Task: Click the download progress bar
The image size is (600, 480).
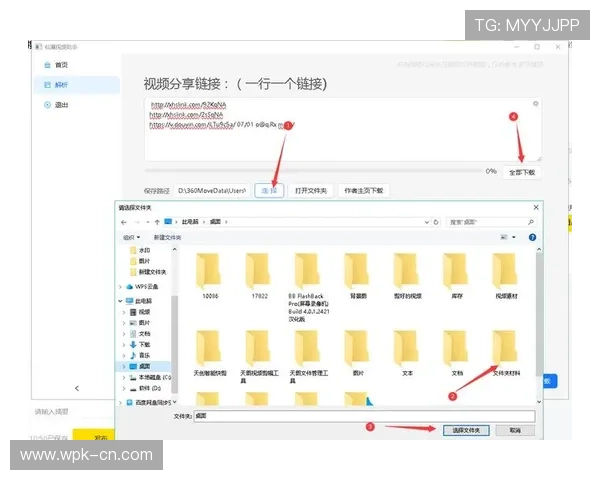Action: coord(314,171)
